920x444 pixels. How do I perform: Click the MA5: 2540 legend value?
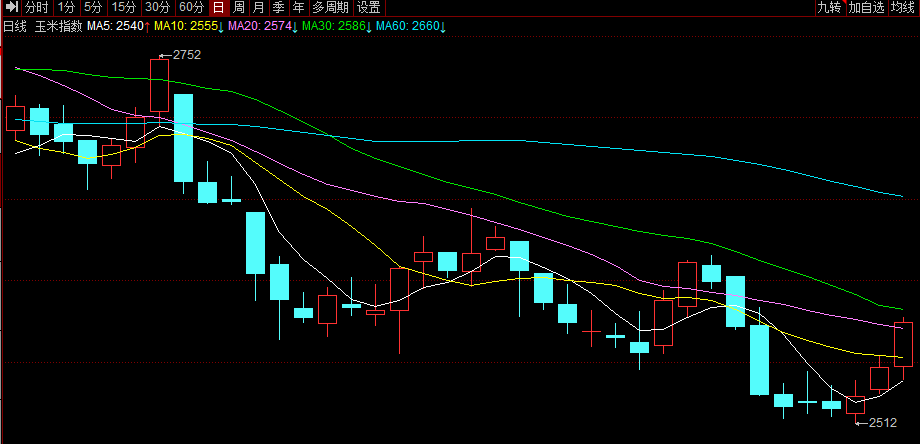[119, 26]
